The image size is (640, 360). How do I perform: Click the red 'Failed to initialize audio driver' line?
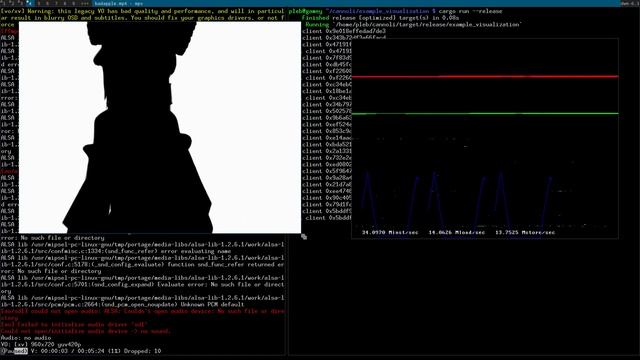click(x=74, y=324)
